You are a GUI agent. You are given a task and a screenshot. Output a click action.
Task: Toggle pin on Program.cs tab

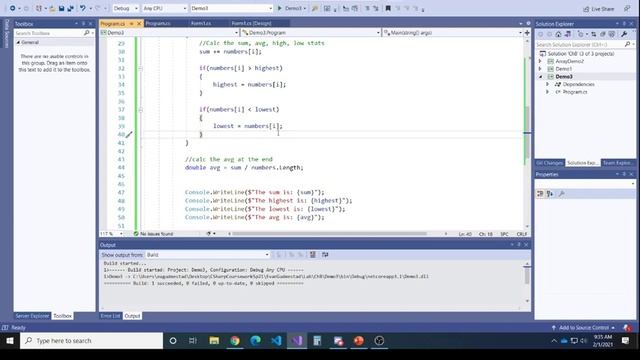131,24
